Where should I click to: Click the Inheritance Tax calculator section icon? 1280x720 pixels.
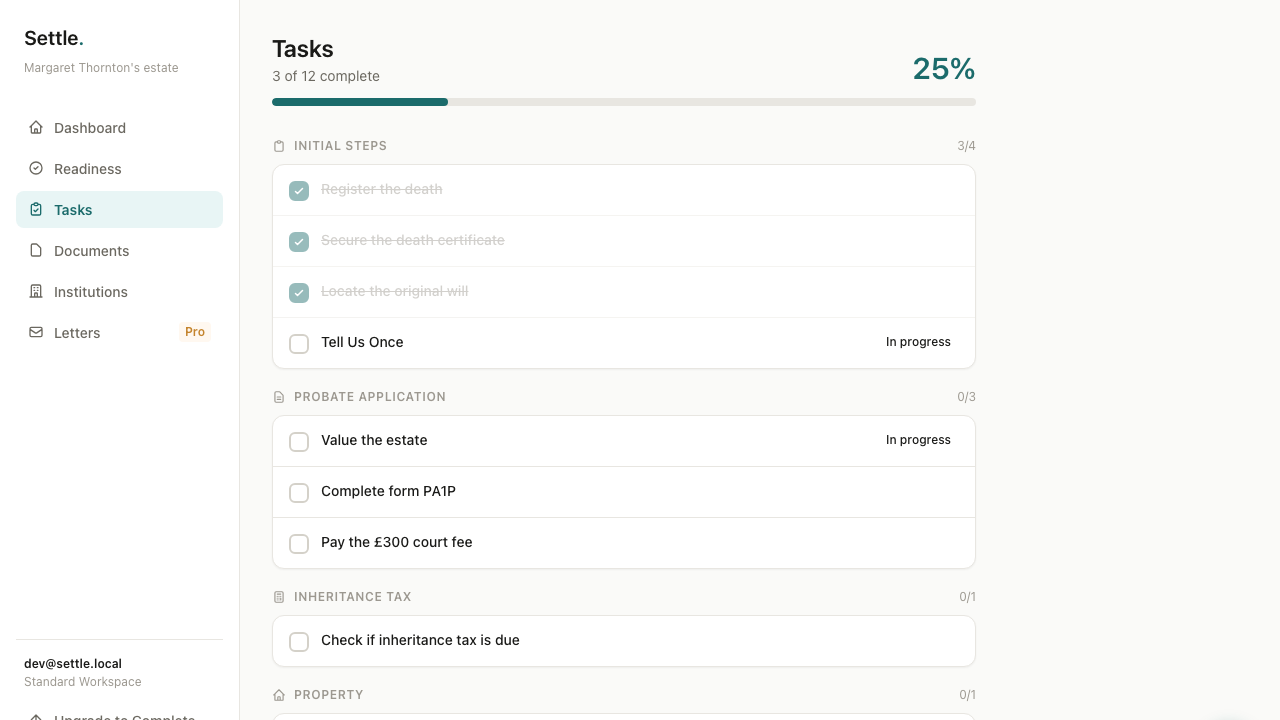279,597
